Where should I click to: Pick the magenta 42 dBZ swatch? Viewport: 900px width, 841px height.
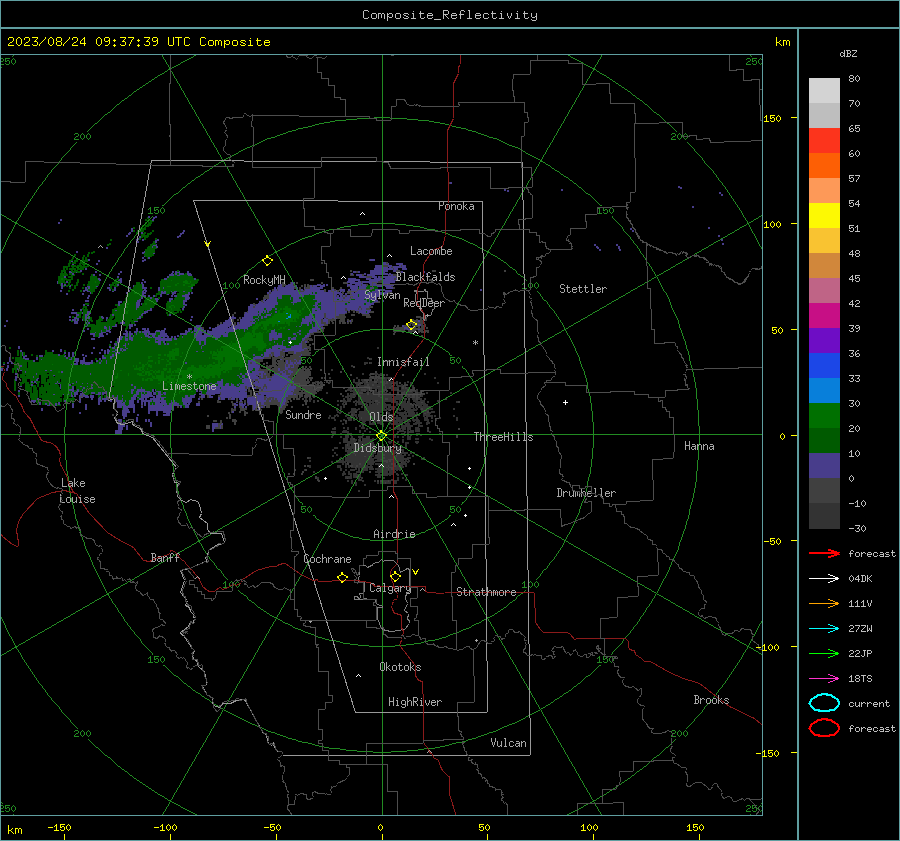point(824,316)
